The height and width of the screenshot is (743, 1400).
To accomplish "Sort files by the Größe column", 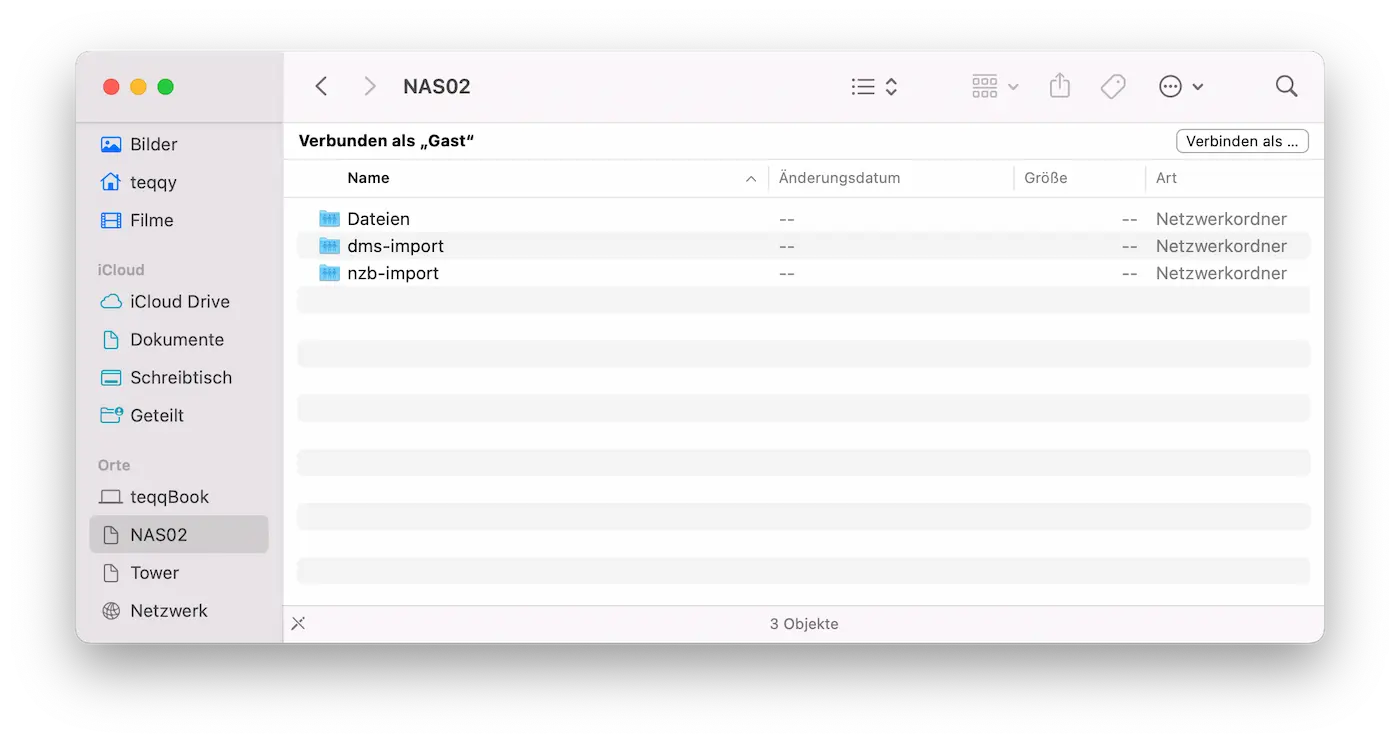I will click(1044, 178).
